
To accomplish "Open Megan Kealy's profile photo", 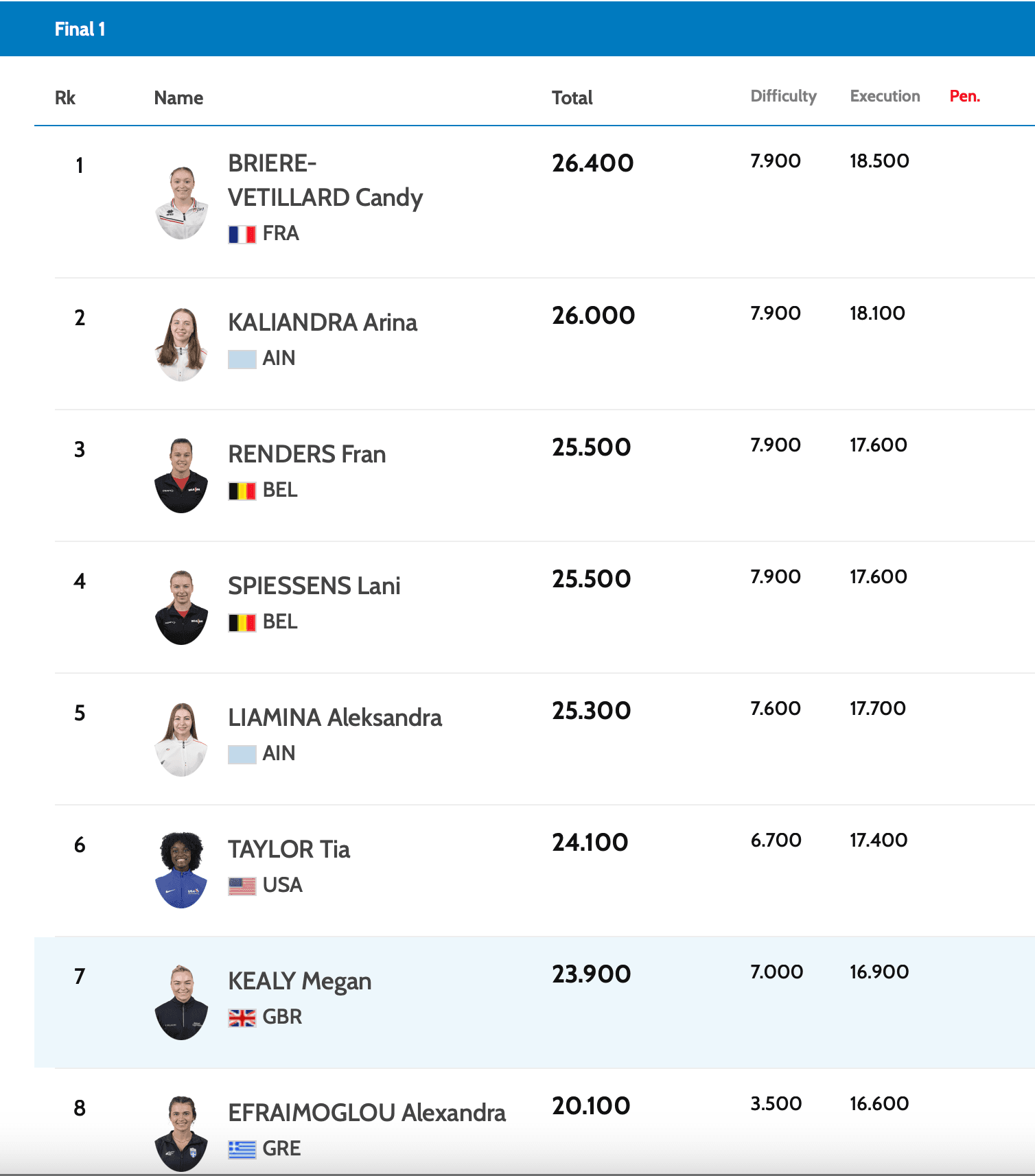I will [181, 1002].
